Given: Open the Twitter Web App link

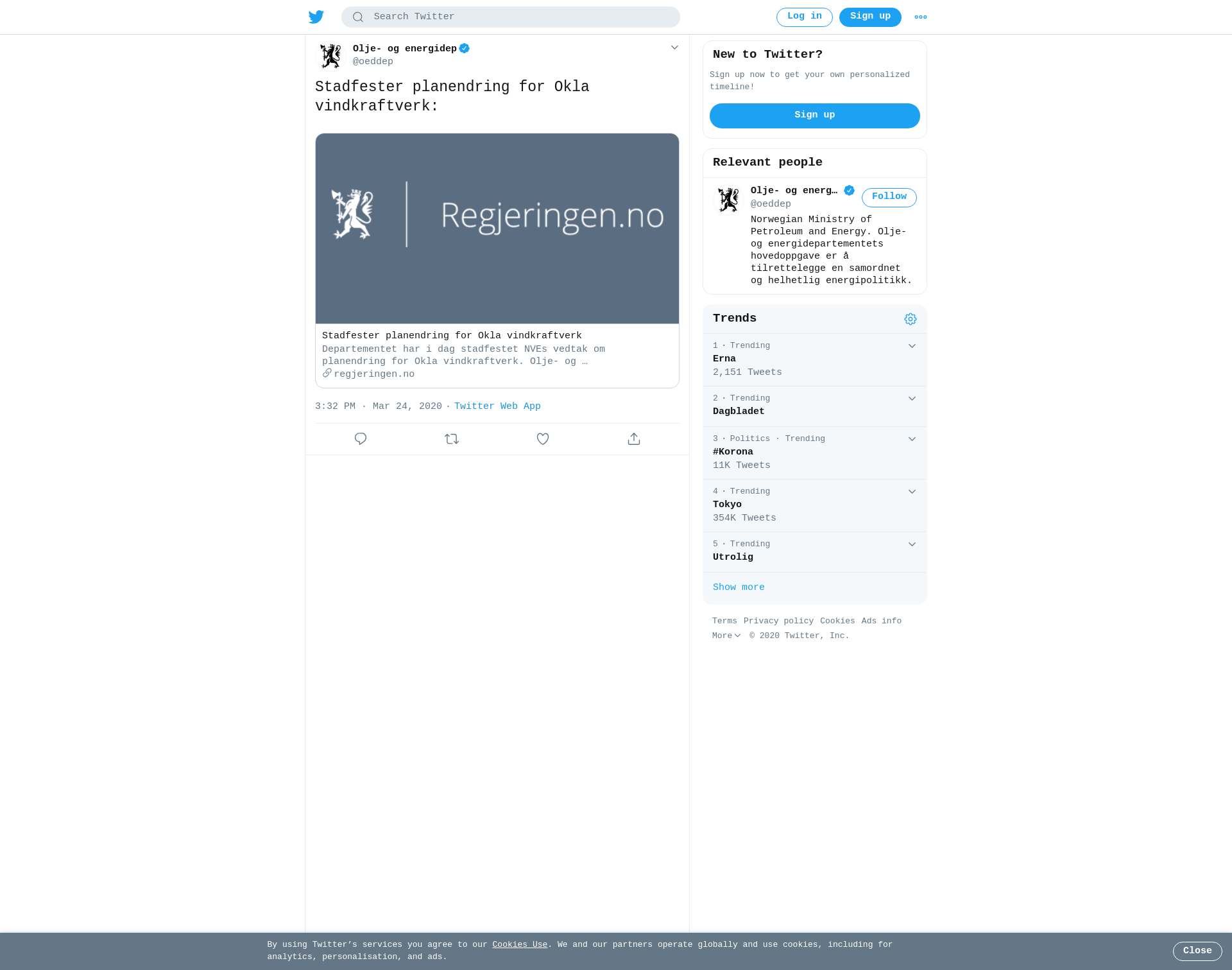Looking at the screenshot, I should coord(497,406).
